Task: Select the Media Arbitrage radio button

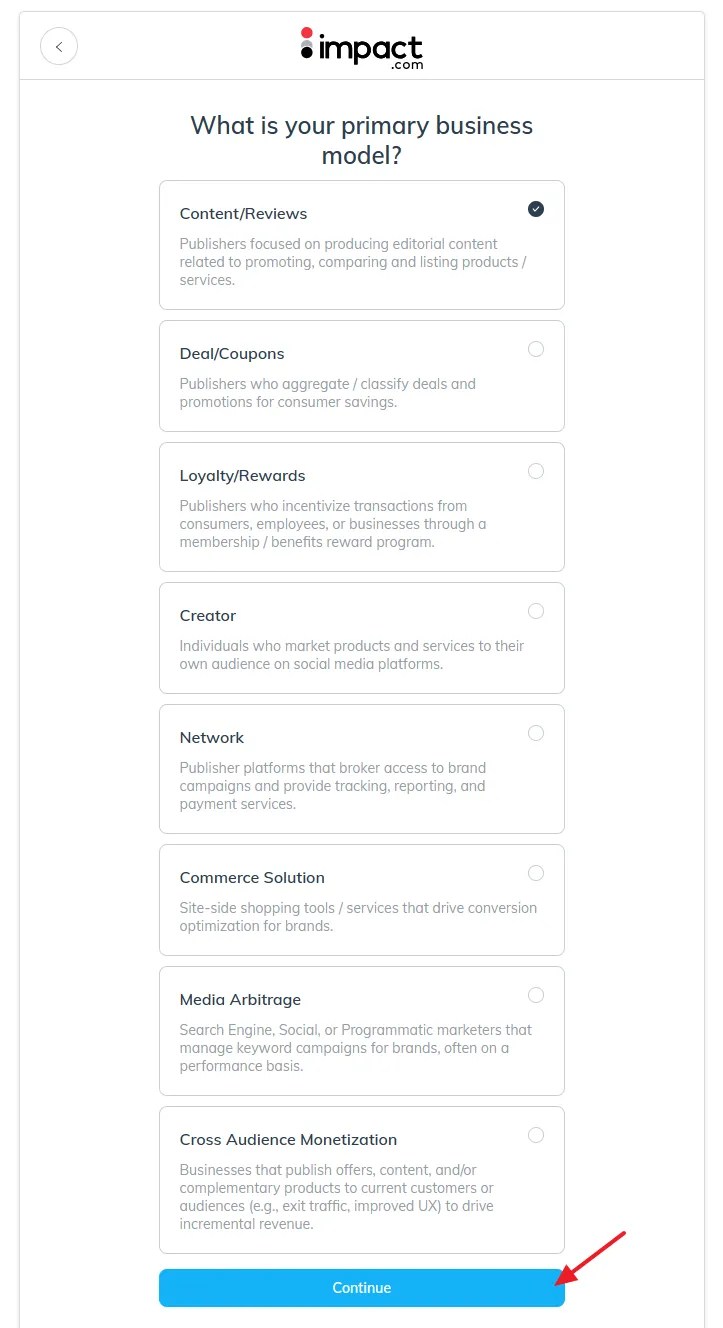Action: click(x=536, y=995)
